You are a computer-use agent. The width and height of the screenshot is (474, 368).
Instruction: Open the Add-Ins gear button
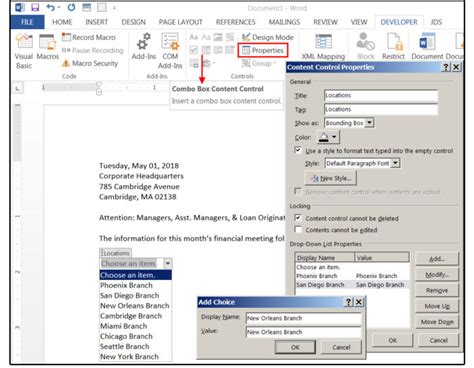click(x=144, y=47)
